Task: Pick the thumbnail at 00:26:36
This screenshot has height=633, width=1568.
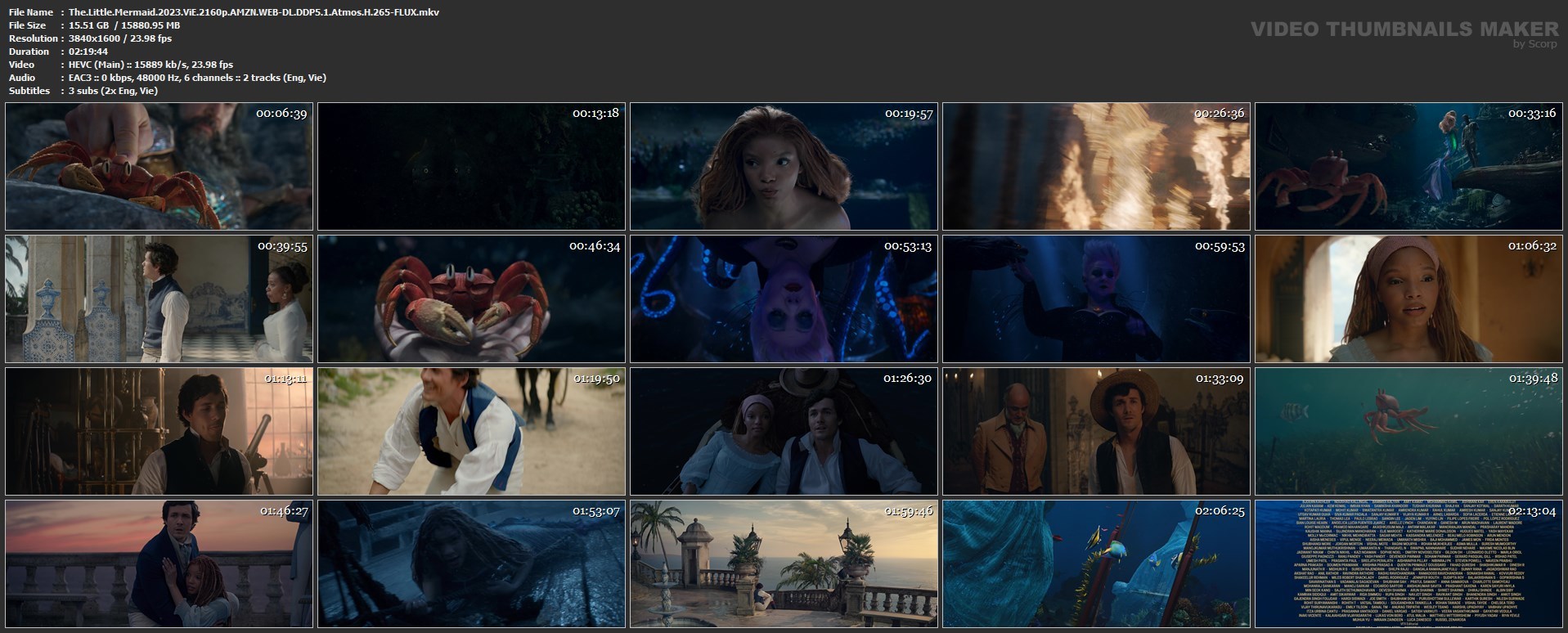Action: [1096, 166]
